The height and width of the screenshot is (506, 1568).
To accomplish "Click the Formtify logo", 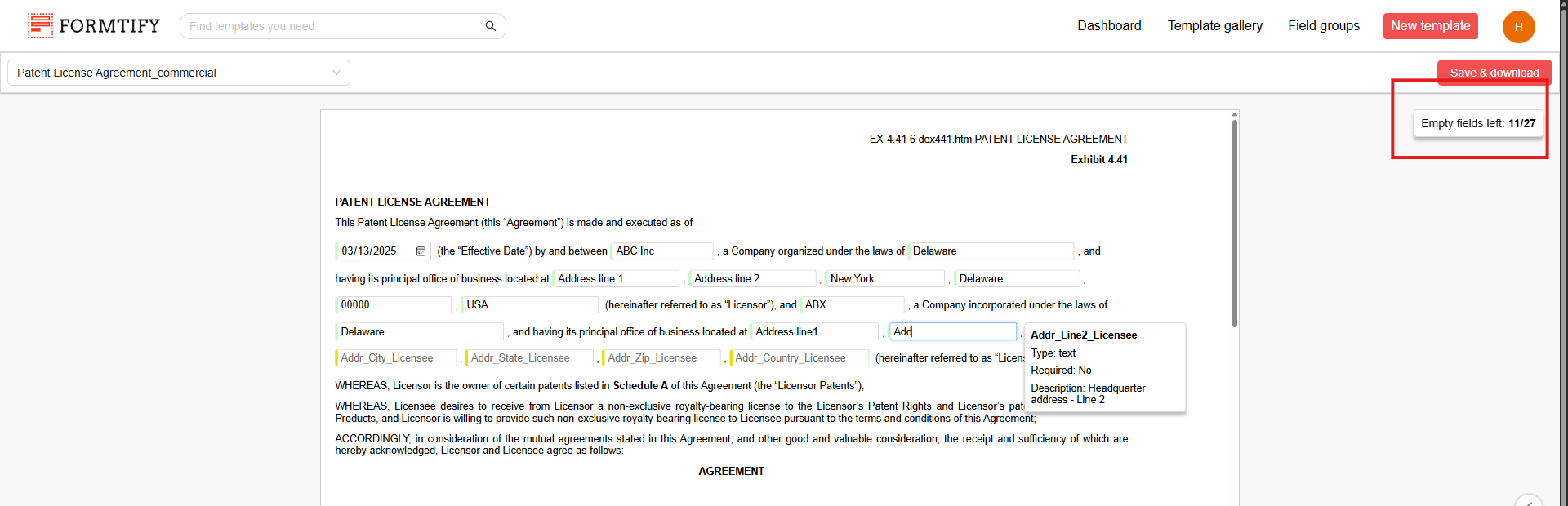I will pyautogui.click(x=93, y=26).
